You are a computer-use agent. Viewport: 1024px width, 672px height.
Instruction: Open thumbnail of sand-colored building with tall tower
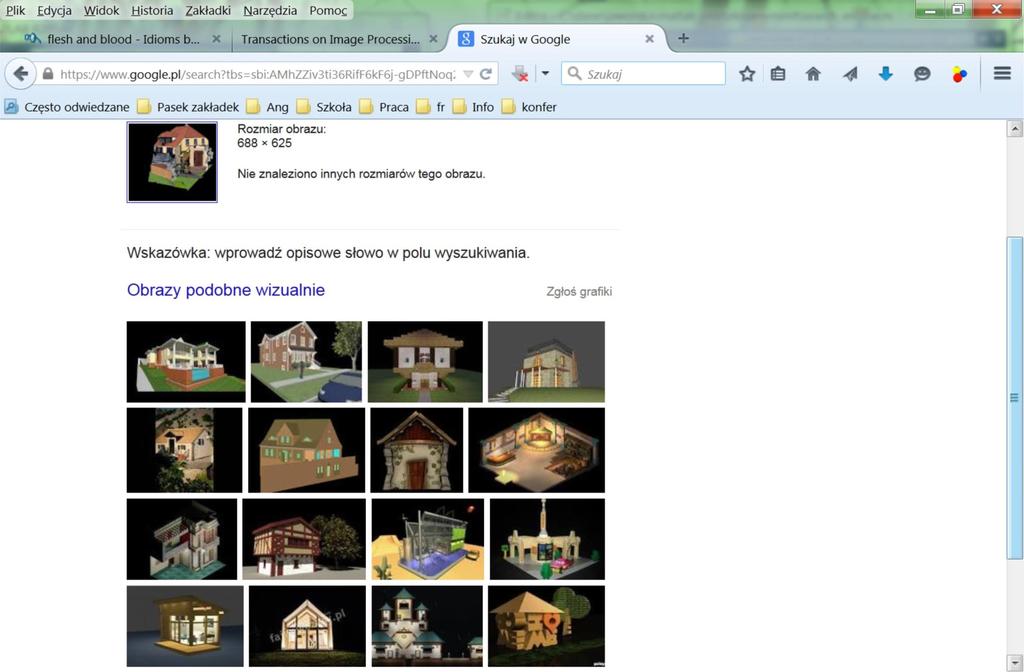(x=547, y=539)
